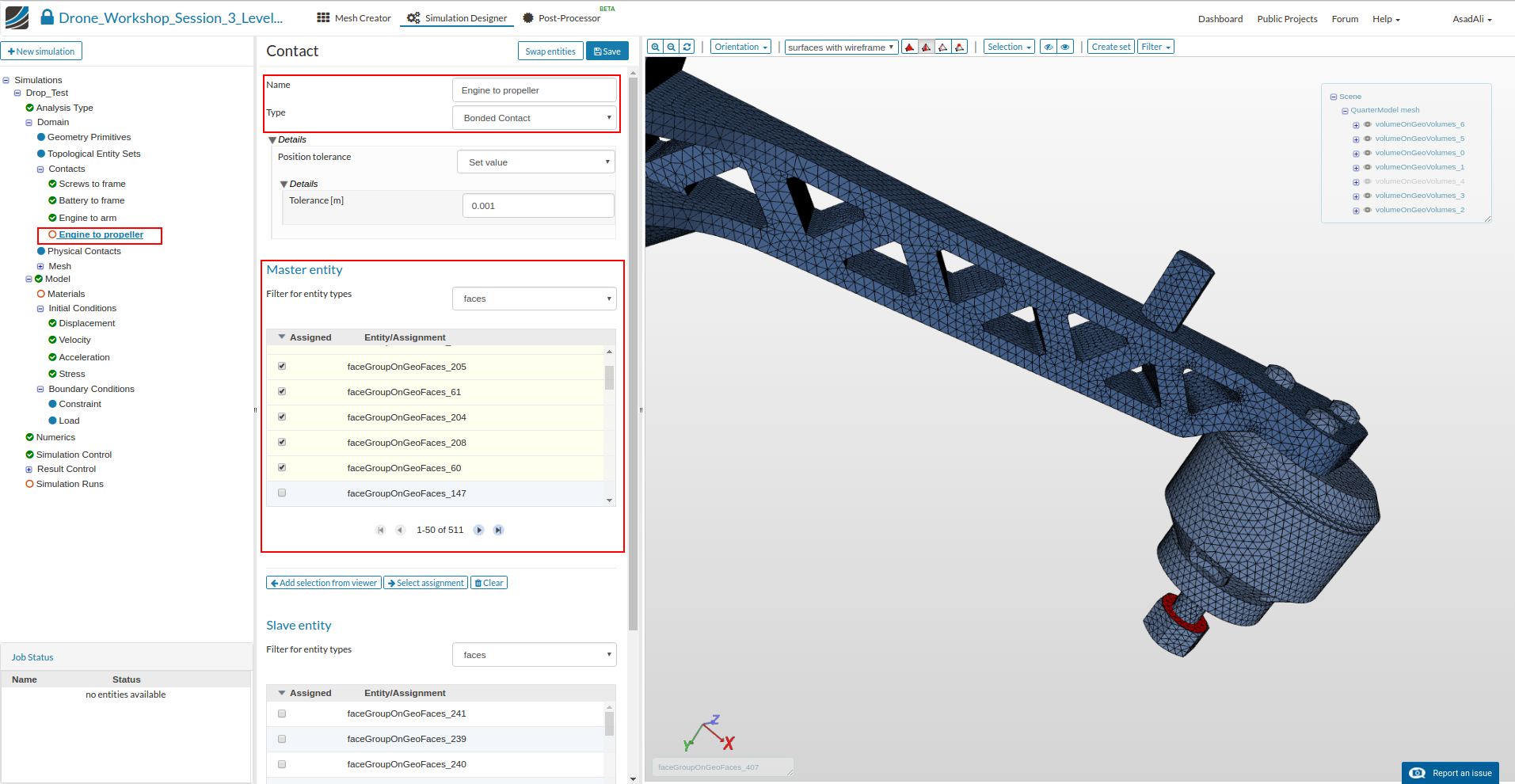Go to previous page of master entities
The image size is (1515, 784).
[400, 530]
